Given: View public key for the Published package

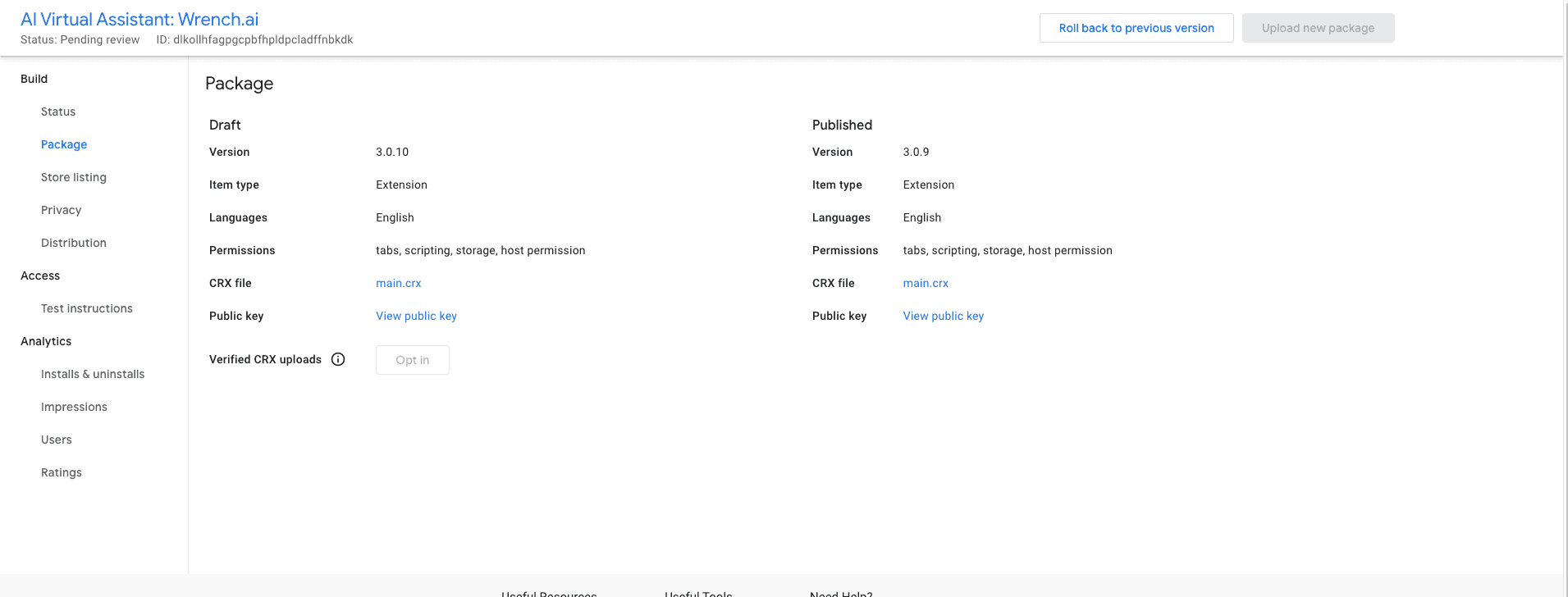Looking at the screenshot, I should 944,316.
